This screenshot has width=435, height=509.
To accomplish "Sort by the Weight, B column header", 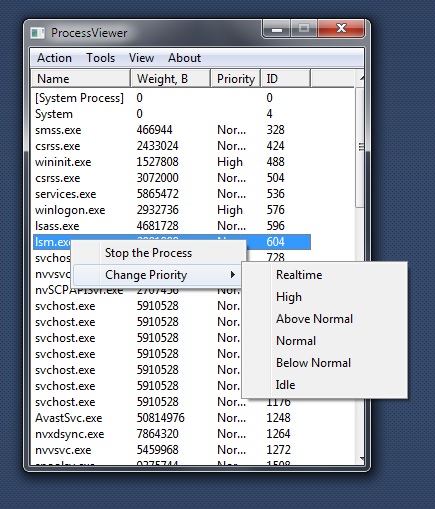I will click(x=170, y=79).
